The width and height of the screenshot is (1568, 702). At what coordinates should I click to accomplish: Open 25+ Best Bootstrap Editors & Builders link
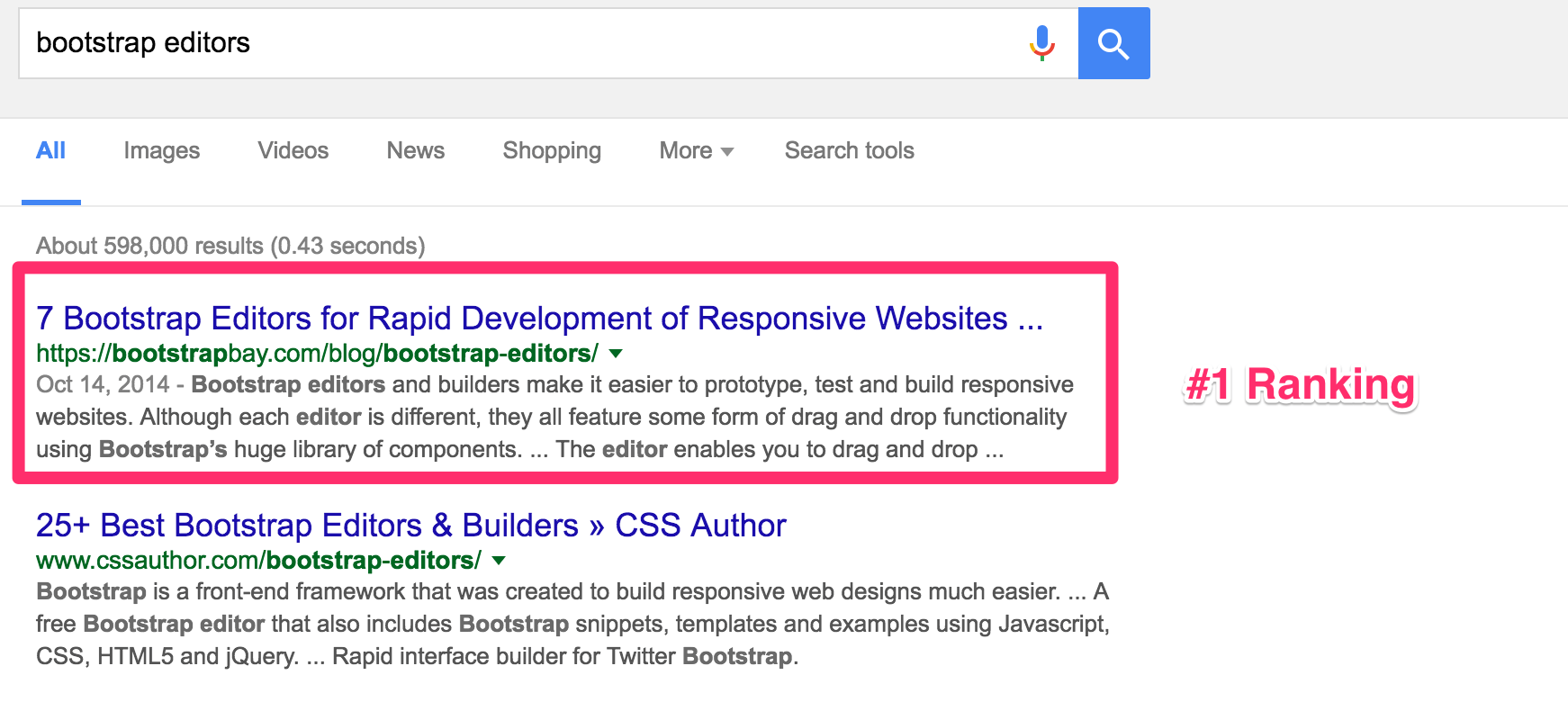pyautogui.click(x=411, y=526)
